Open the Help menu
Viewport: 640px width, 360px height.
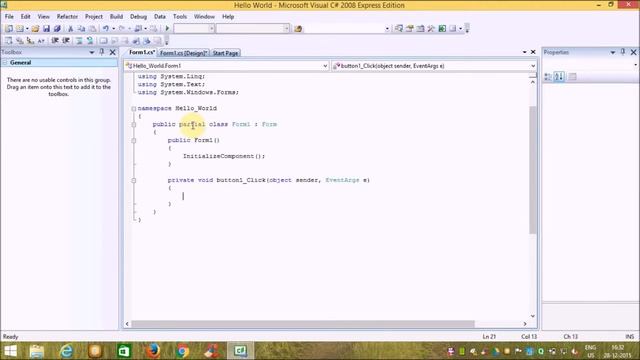coord(228,17)
